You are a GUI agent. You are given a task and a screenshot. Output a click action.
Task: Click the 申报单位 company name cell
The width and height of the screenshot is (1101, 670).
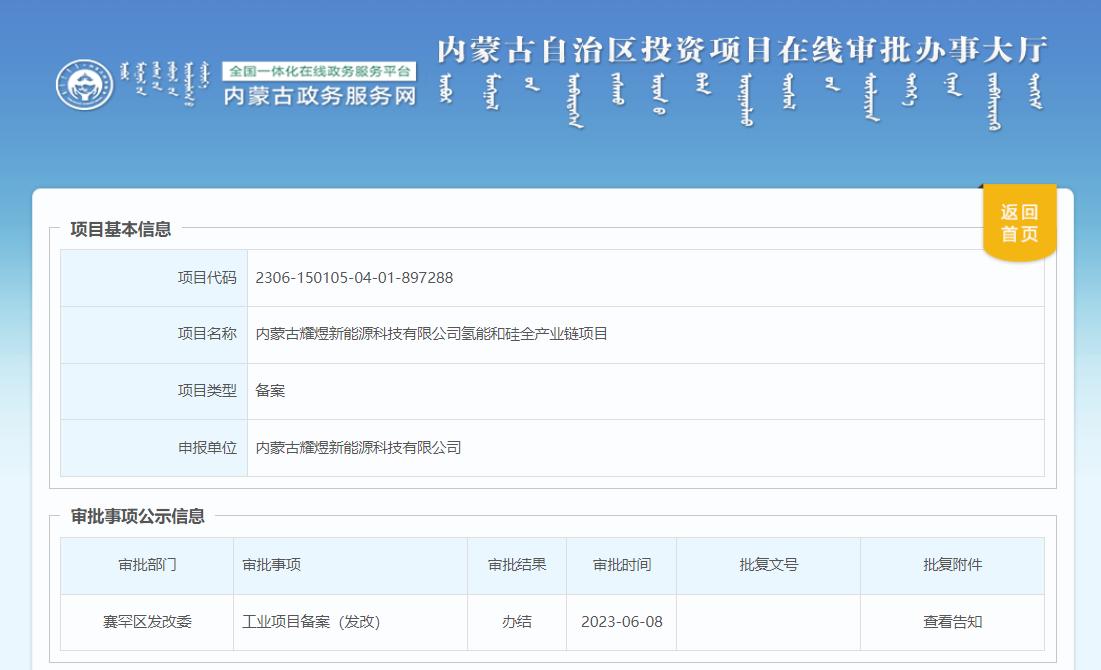pyautogui.click(x=359, y=448)
